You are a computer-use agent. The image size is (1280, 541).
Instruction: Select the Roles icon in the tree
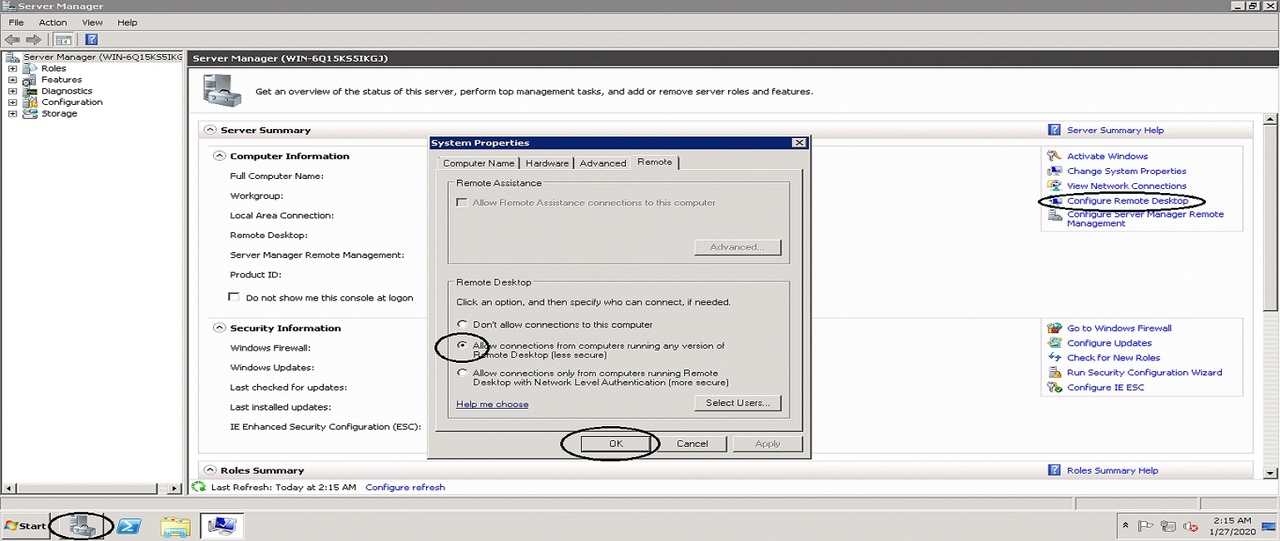point(29,69)
